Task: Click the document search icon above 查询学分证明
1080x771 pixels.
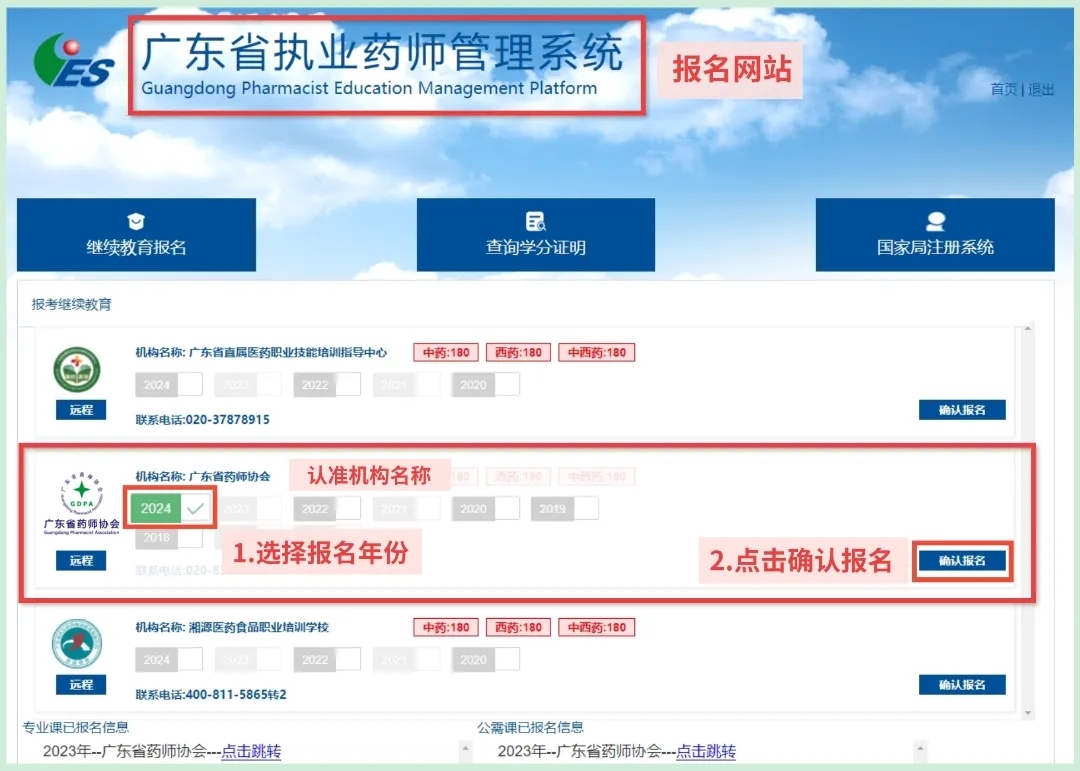Action: pyautogui.click(x=535, y=222)
